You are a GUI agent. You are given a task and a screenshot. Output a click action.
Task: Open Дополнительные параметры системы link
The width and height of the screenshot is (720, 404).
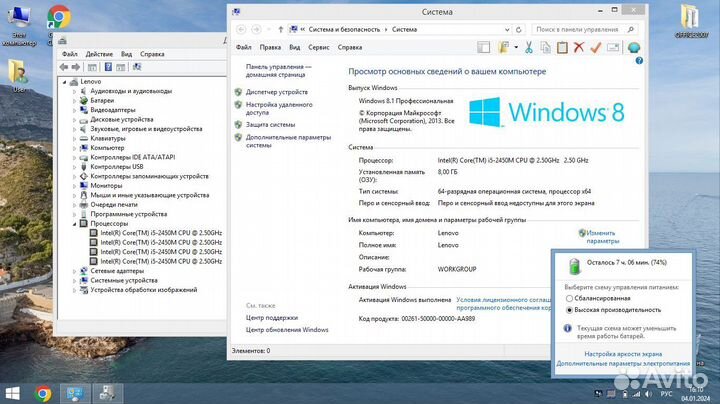288,141
